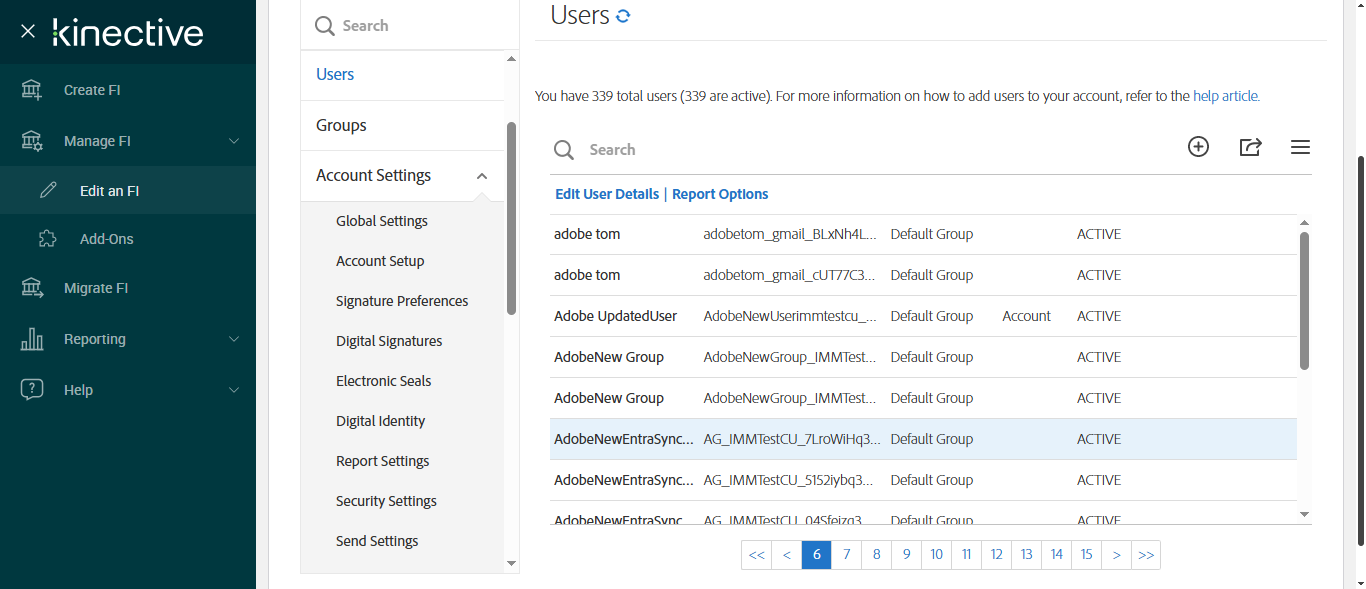
Task: Click the Add-Ons puzzle piece icon
Action: (47, 239)
